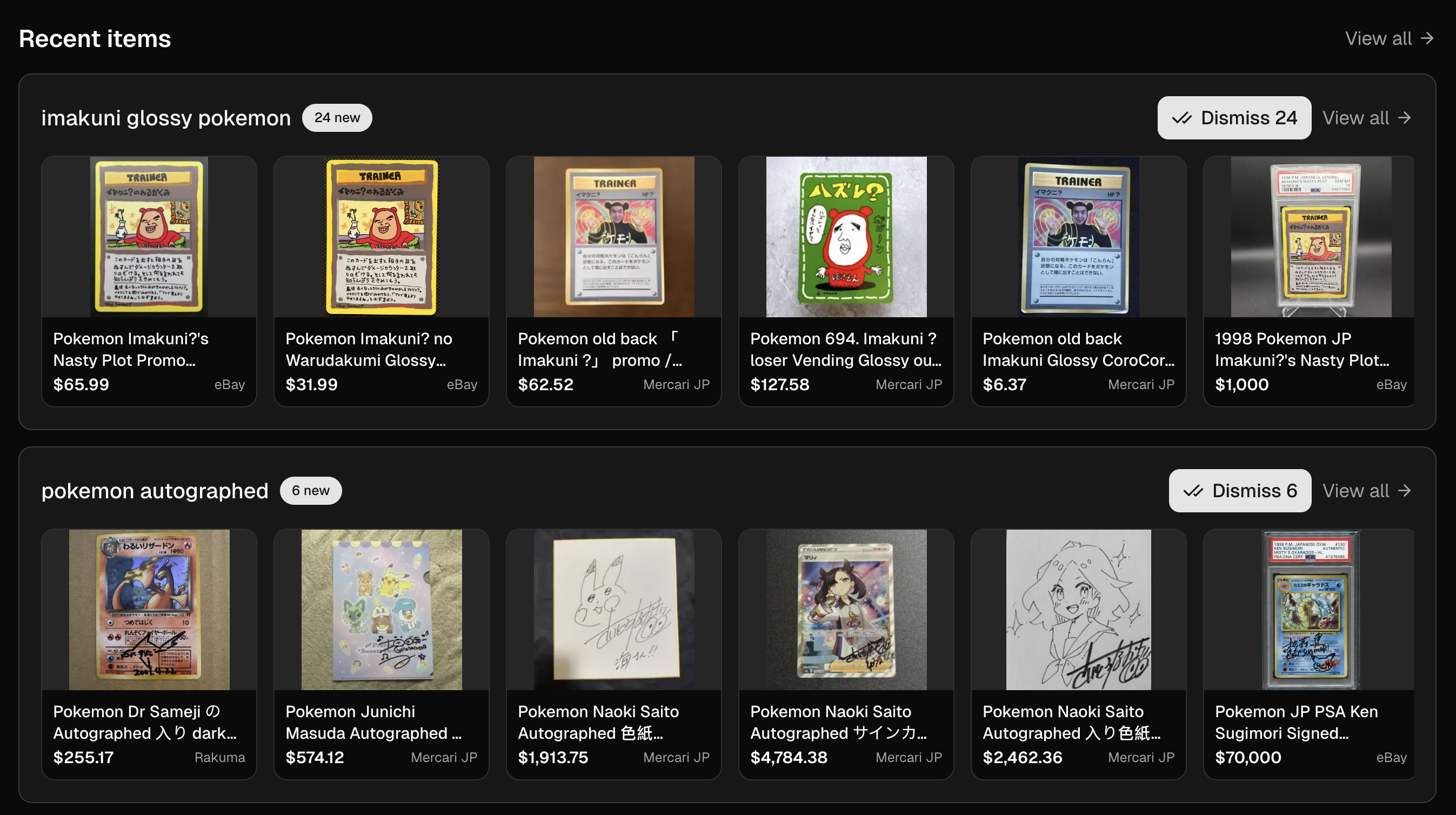Image resolution: width=1456 pixels, height=815 pixels.
Task: Click the $31.99 price
Action: [x=311, y=384]
